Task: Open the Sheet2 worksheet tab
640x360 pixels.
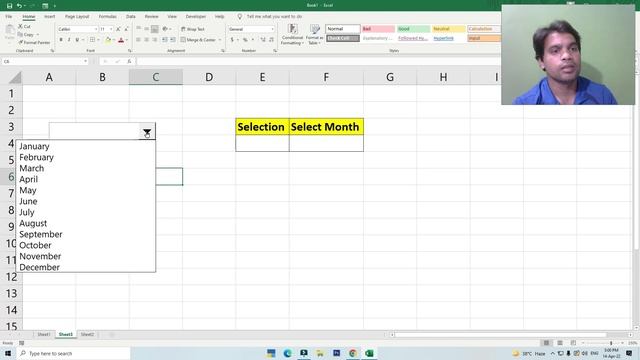Action: [87, 334]
